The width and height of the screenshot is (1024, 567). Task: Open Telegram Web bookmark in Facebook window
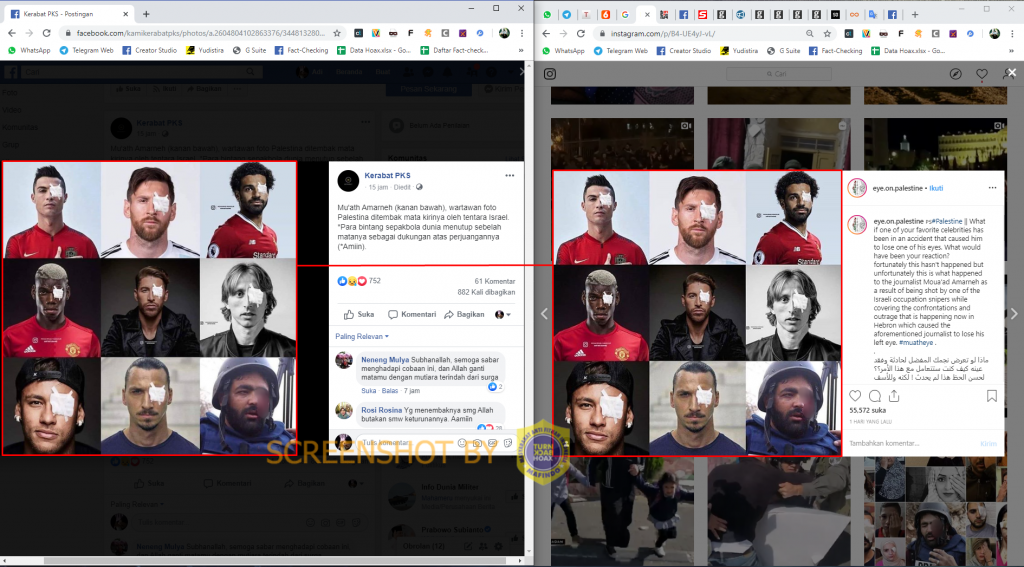pos(86,50)
